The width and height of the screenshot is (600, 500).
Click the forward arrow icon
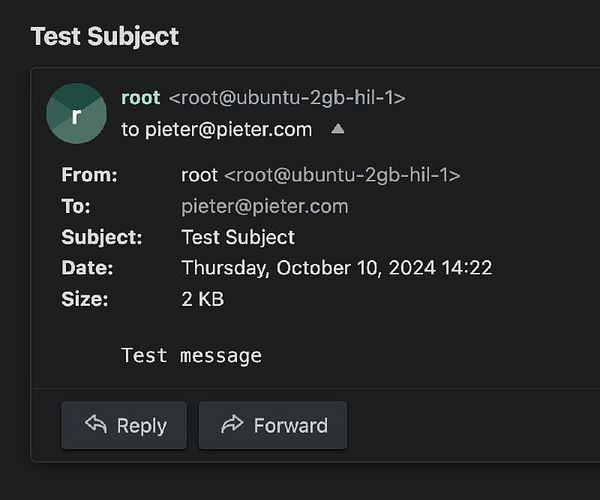click(232, 425)
